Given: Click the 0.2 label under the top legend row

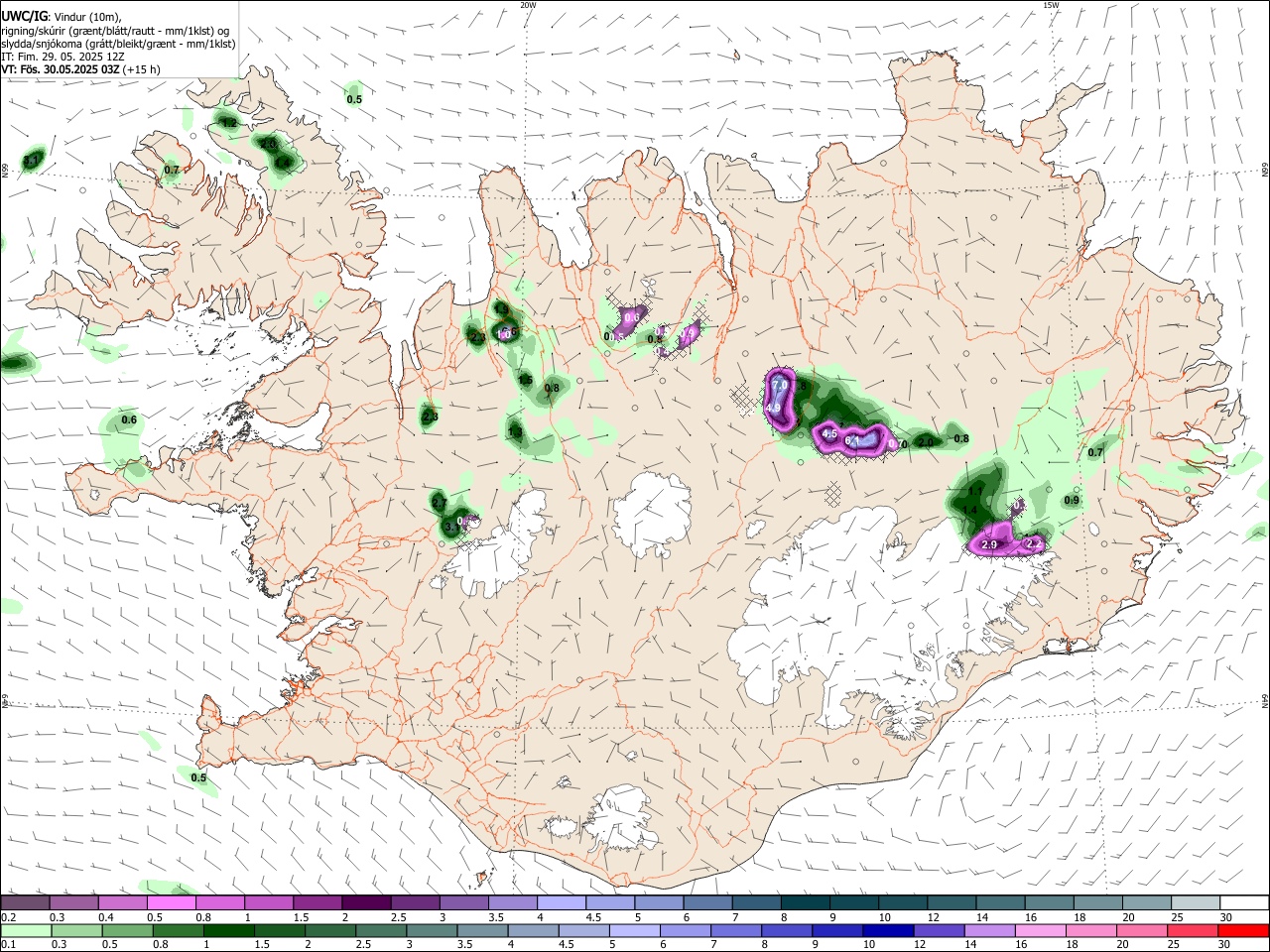Looking at the screenshot, I should tap(8, 917).
